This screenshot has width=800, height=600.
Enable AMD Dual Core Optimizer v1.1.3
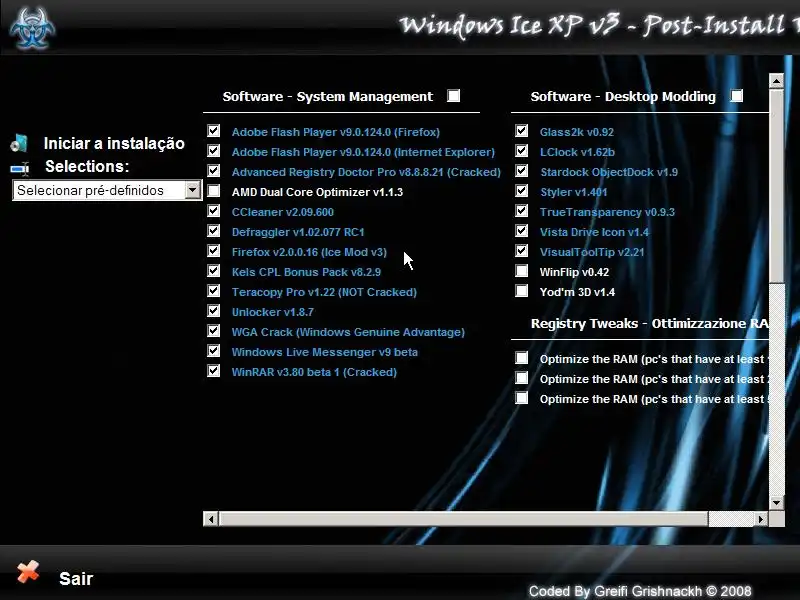[x=214, y=191]
